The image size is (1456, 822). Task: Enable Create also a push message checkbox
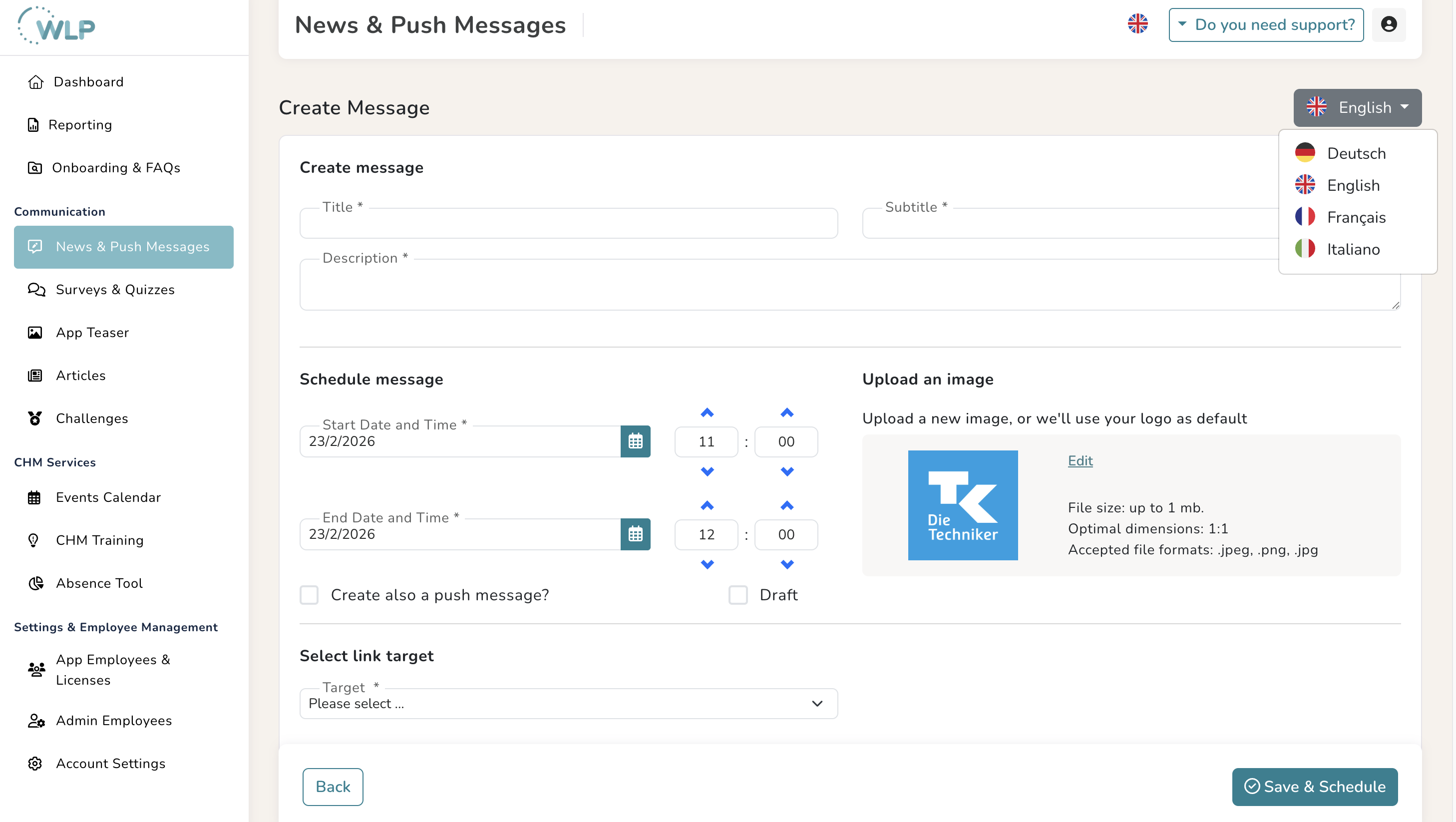(x=309, y=595)
